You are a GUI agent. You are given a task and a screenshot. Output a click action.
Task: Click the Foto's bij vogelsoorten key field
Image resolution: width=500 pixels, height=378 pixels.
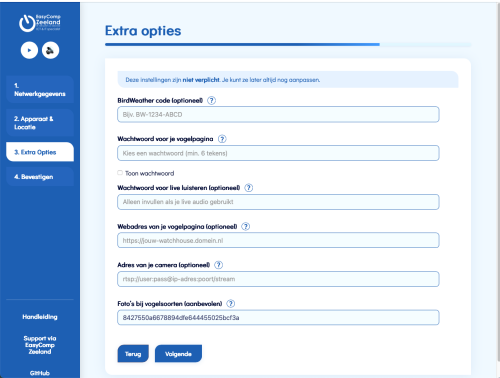coord(278,318)
